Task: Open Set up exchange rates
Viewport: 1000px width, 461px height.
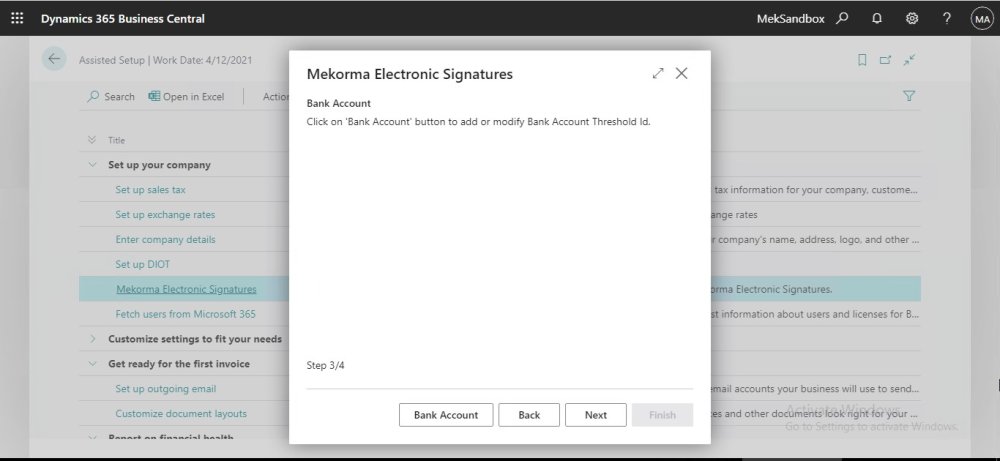Action: (x=165, y=214)
